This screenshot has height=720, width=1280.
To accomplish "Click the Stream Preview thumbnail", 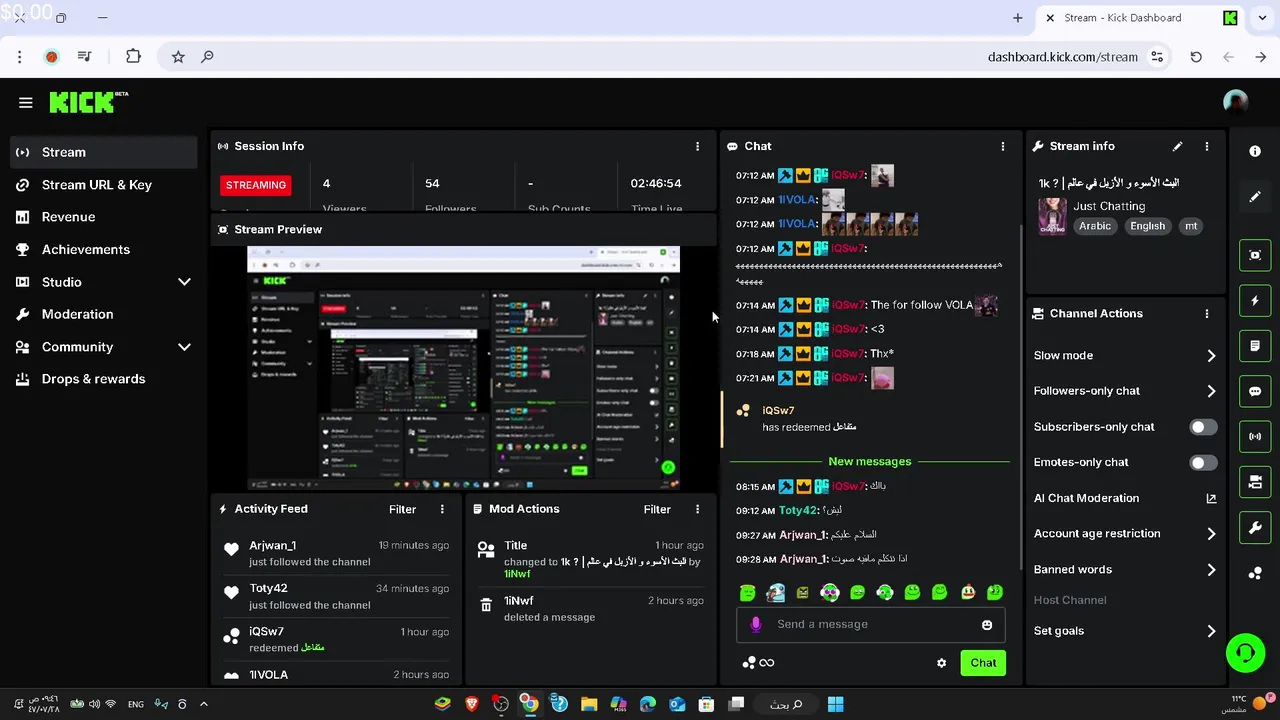I will tap(463, 368).
